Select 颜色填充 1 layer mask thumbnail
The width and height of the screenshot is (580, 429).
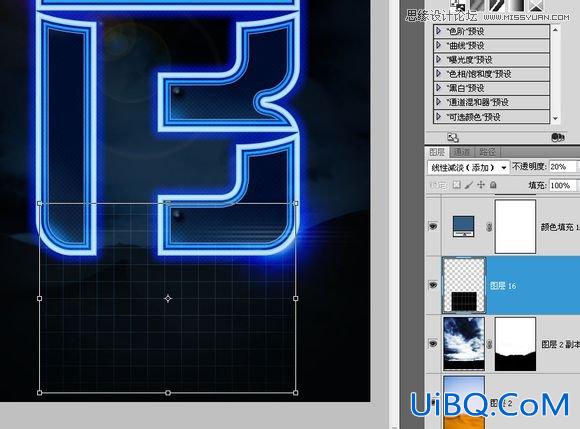pos(515,226)
